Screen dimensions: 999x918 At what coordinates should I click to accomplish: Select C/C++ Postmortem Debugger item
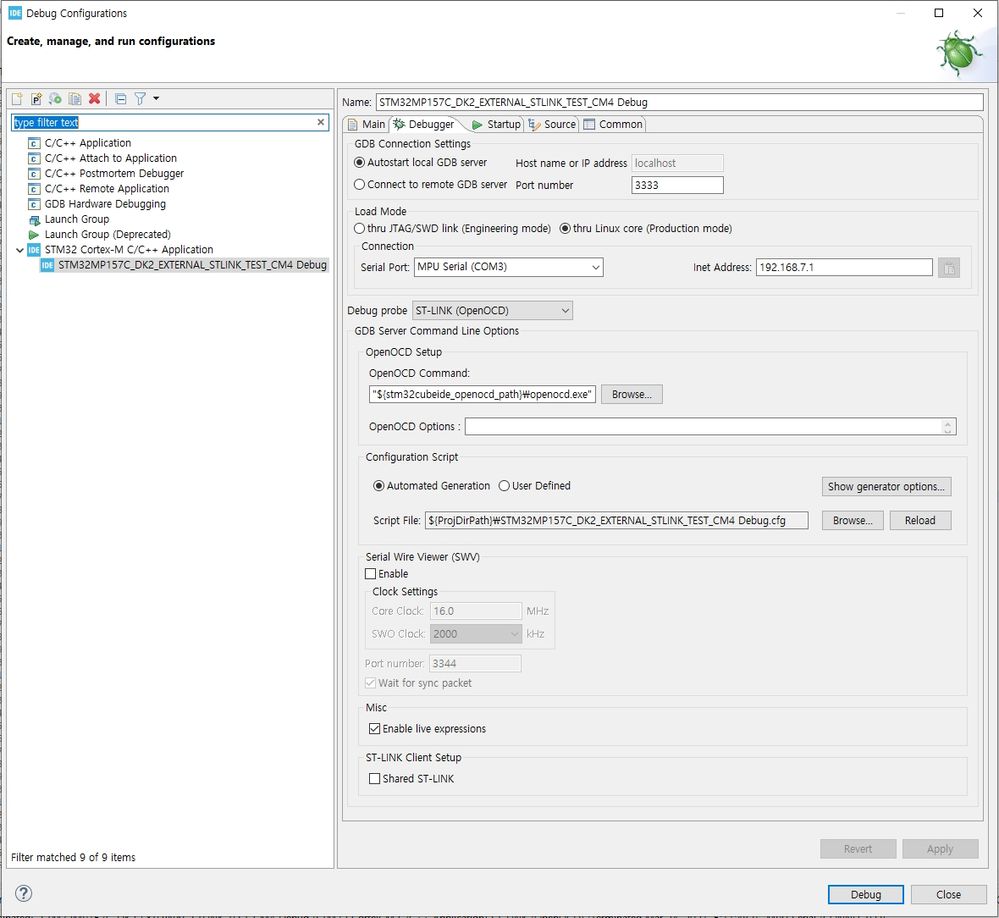(x=114, y=173)
